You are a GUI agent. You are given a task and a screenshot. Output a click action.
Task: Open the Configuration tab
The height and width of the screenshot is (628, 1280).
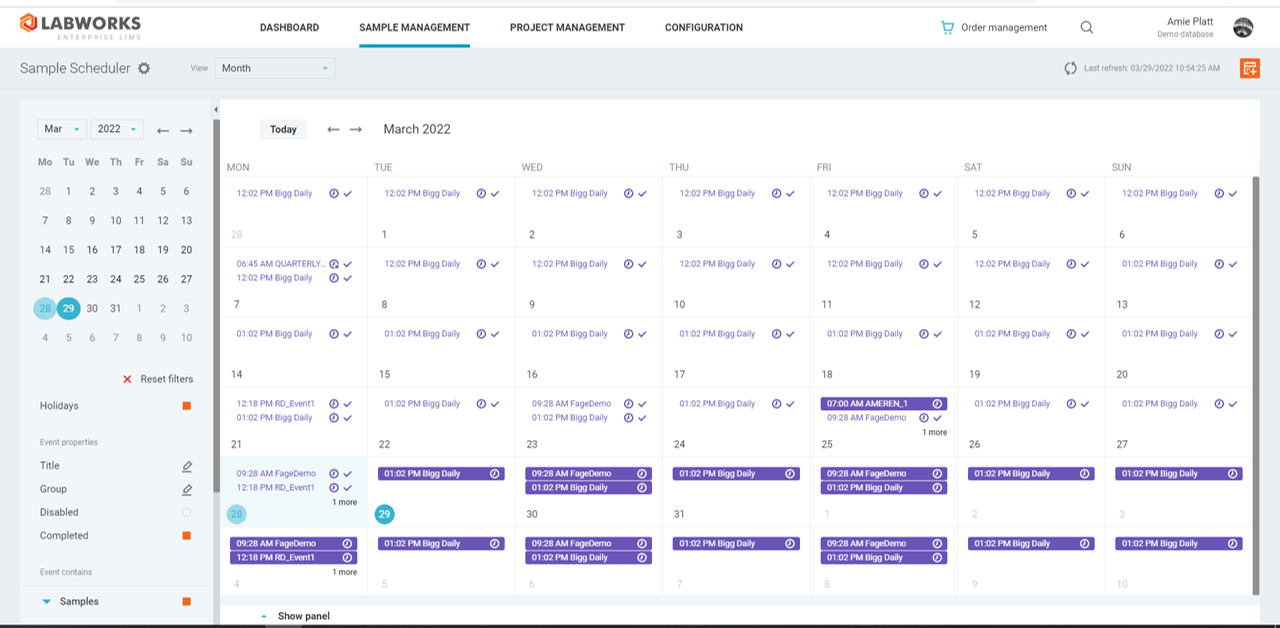pyautogui.click(x=703, y=28)
